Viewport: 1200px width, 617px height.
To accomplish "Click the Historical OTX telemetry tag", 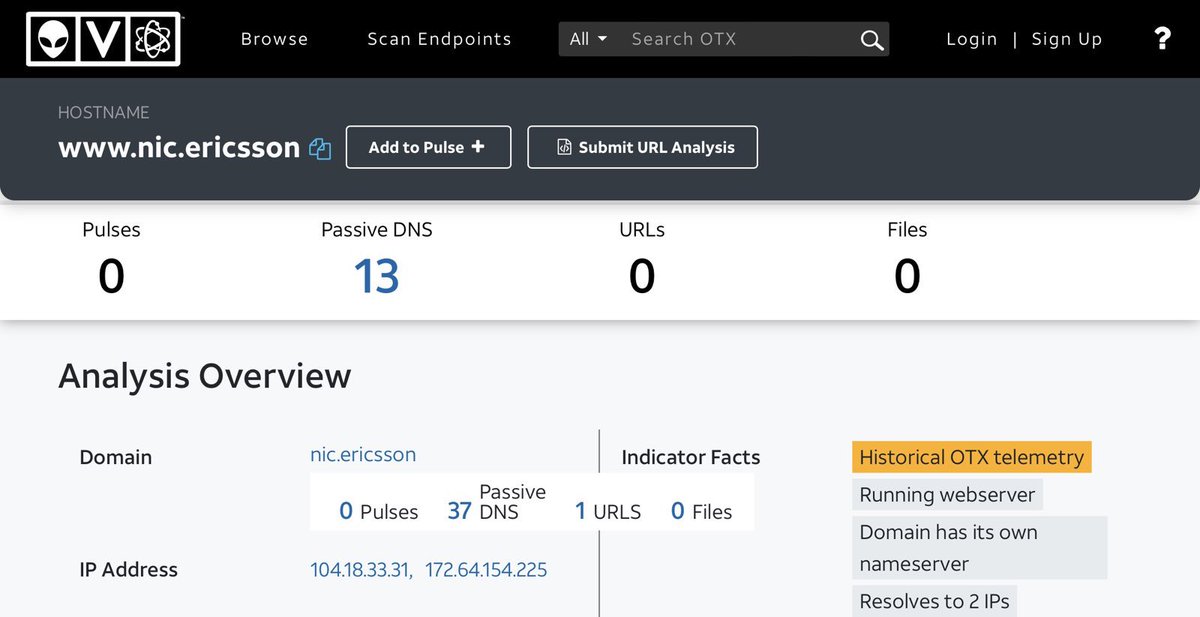I will (971, 457).
